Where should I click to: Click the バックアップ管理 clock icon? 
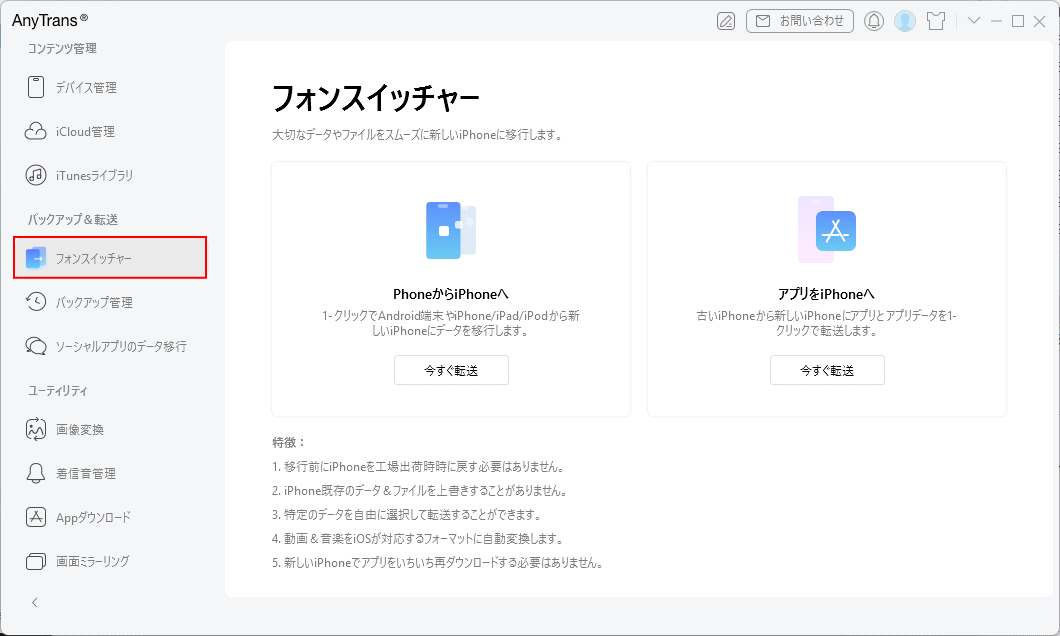pyautogui.click(x=36, y=301)
